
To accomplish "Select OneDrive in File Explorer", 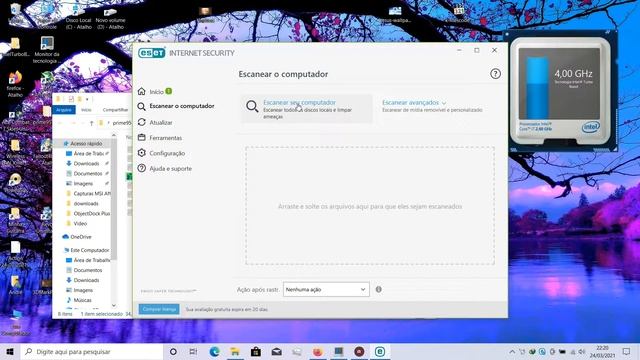I will 80,237.
